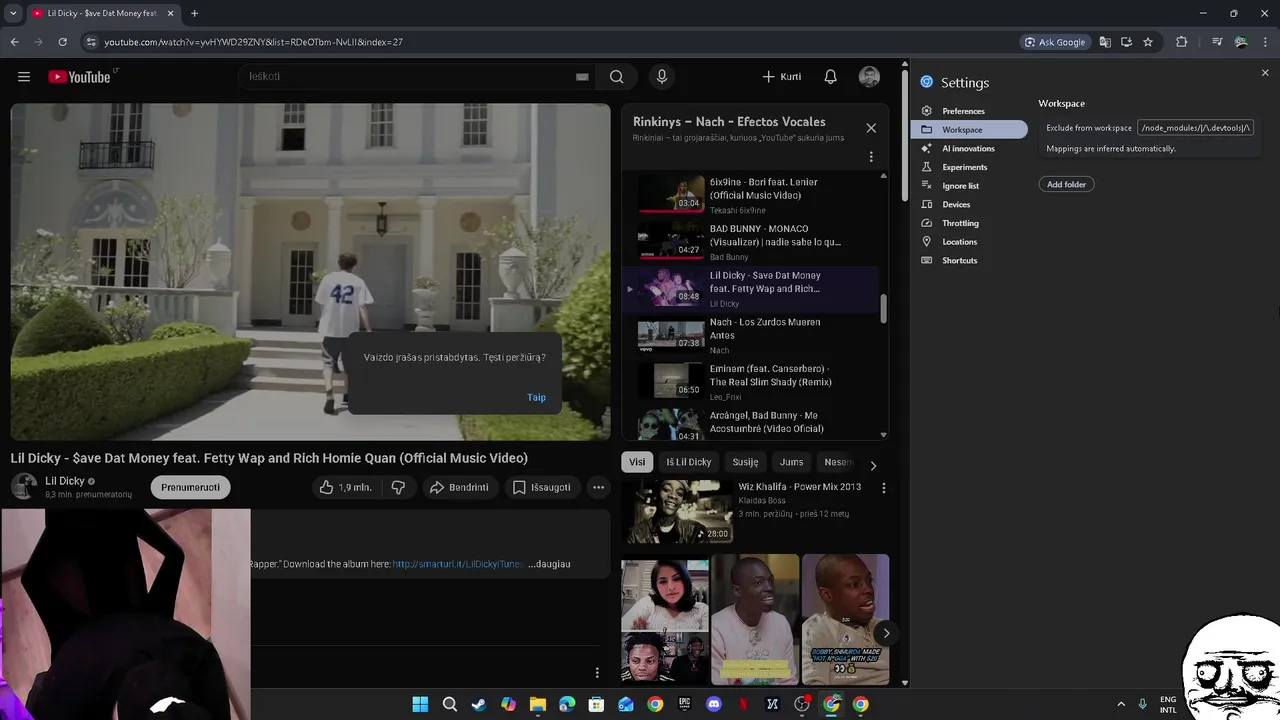The image size is (1280, 720).
Task: Advance Shorts shelf with next arrow
Action: pos(886,633)
